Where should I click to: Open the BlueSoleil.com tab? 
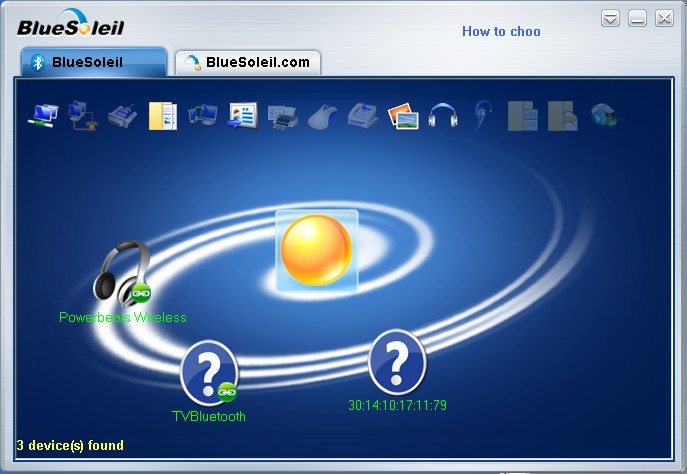tap(248, 62)
